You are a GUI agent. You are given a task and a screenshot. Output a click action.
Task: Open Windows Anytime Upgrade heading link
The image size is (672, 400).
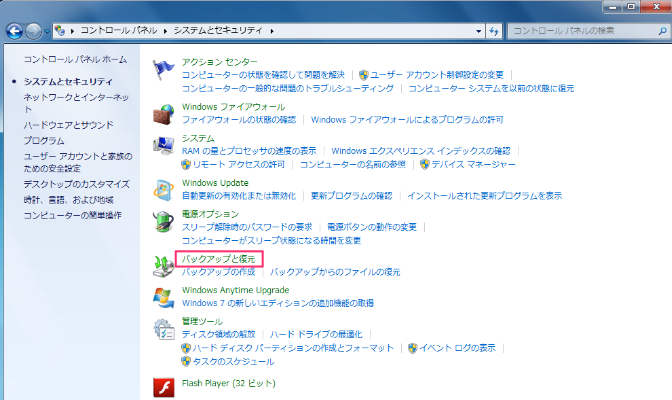[x=235, y=290]
